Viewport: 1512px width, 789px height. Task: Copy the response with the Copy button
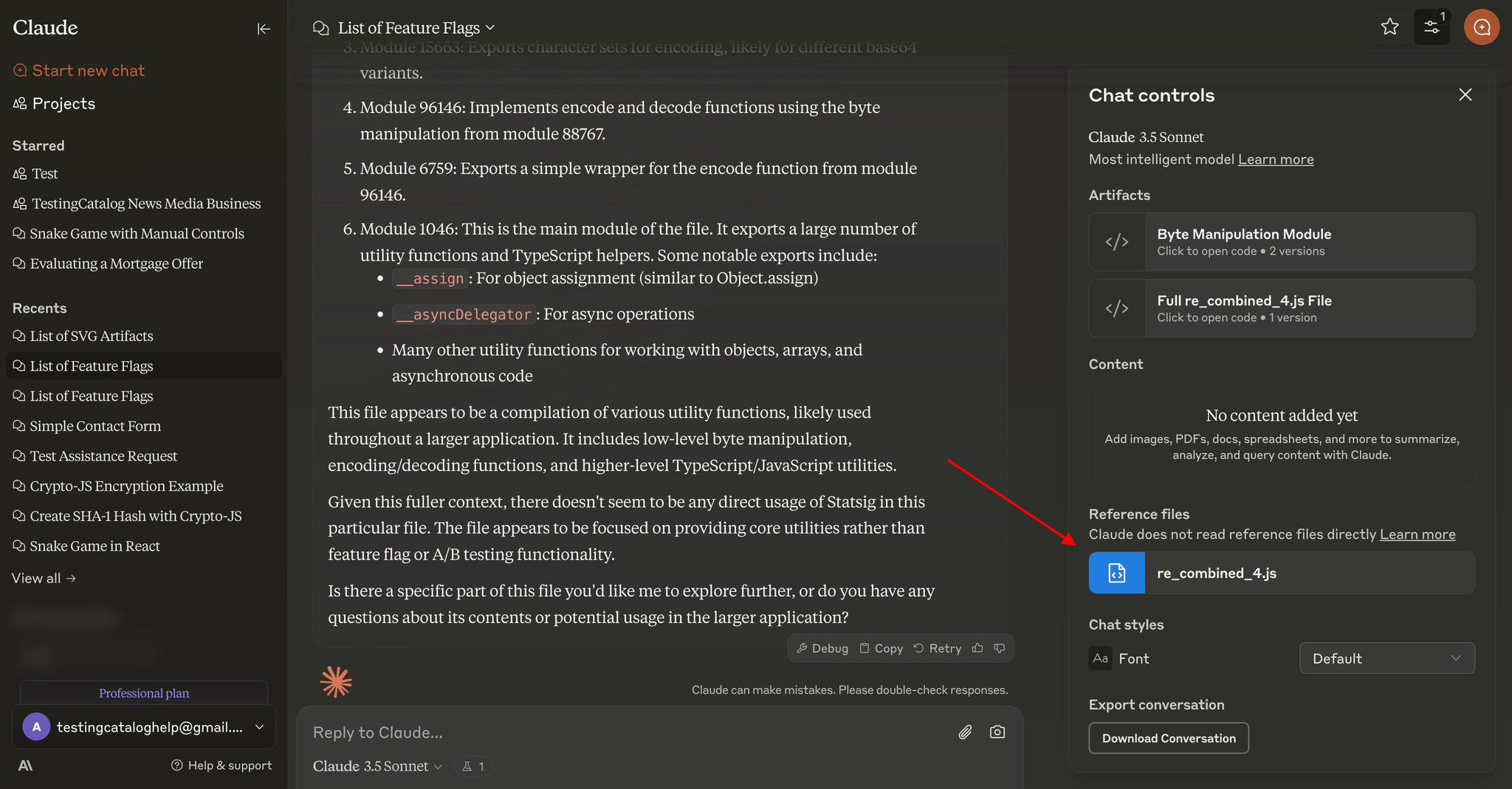[882, 648]
